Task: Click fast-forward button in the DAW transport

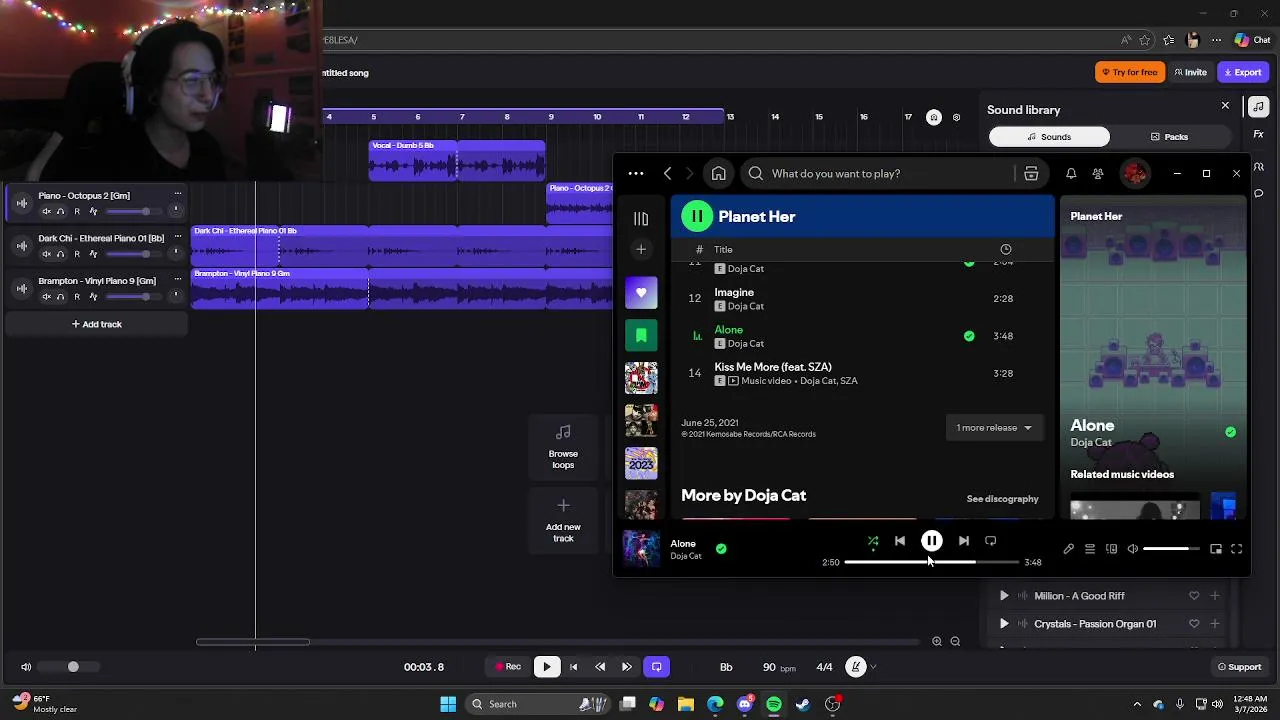Action: tap(627, 667)
